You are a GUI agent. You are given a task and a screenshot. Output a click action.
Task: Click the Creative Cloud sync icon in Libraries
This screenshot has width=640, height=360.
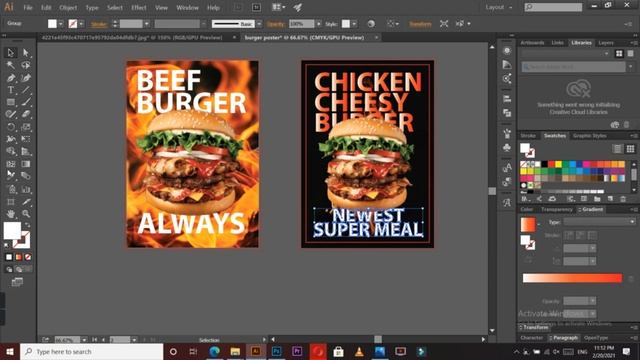point(615,124)
